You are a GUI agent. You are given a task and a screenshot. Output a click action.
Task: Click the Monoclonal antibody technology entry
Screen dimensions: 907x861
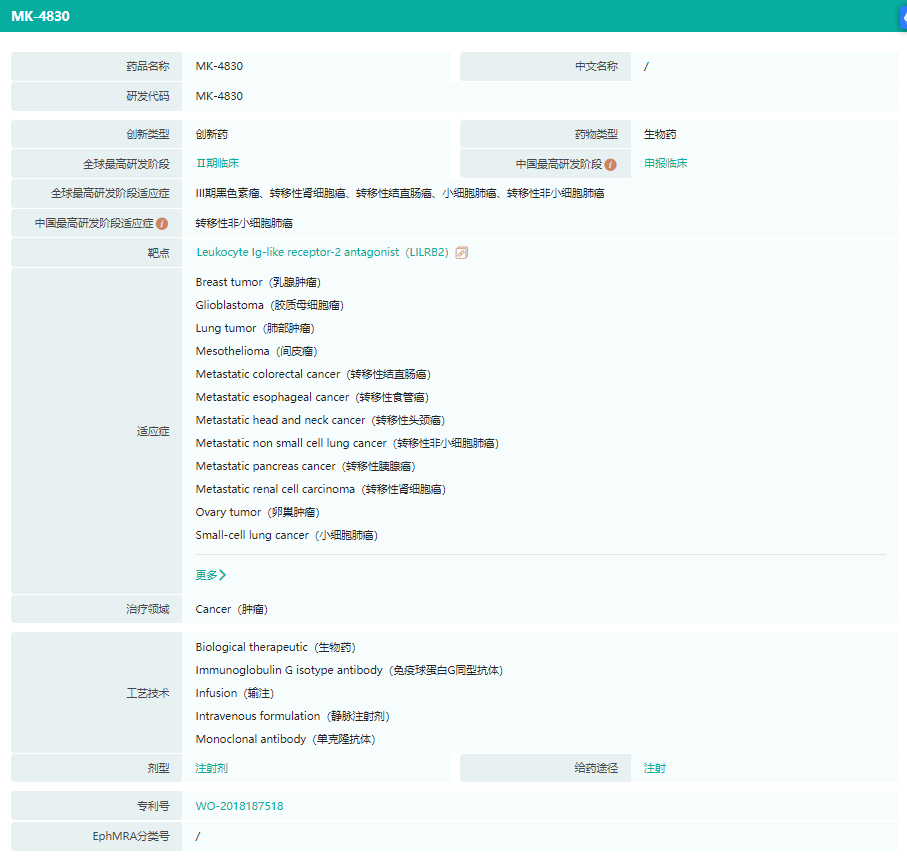tap(285, 739)
